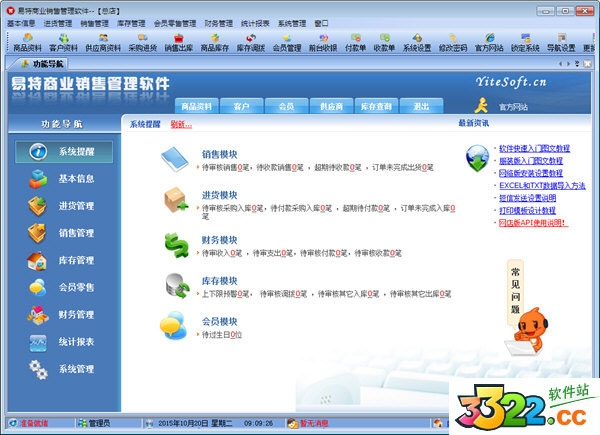
Task: Open 系统设置 toolbar icon
Action: [x=417, y=42]
